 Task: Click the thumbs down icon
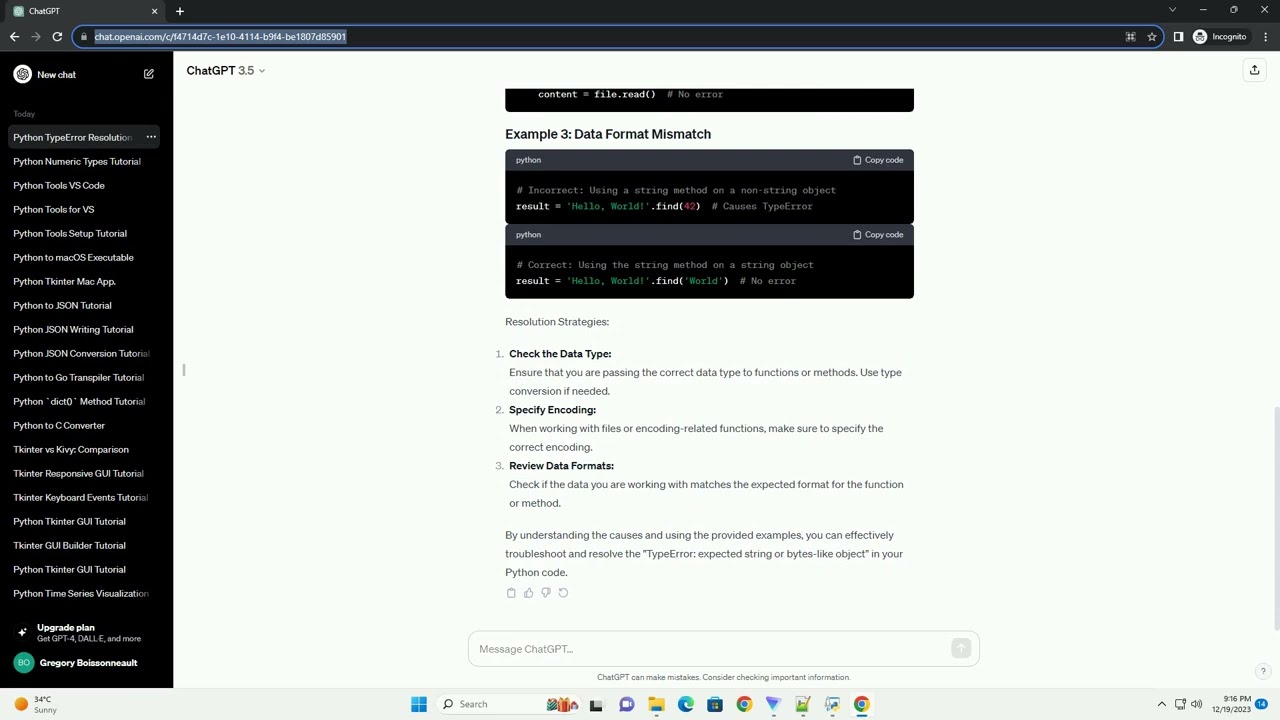[545, 593]
